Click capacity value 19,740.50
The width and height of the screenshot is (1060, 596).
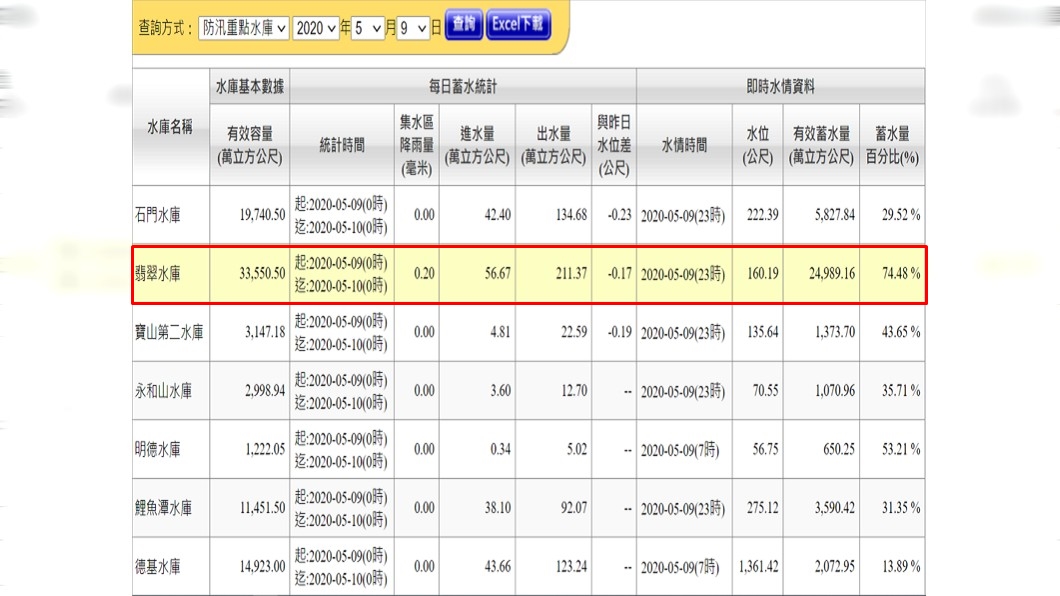(x=262, y=215)
